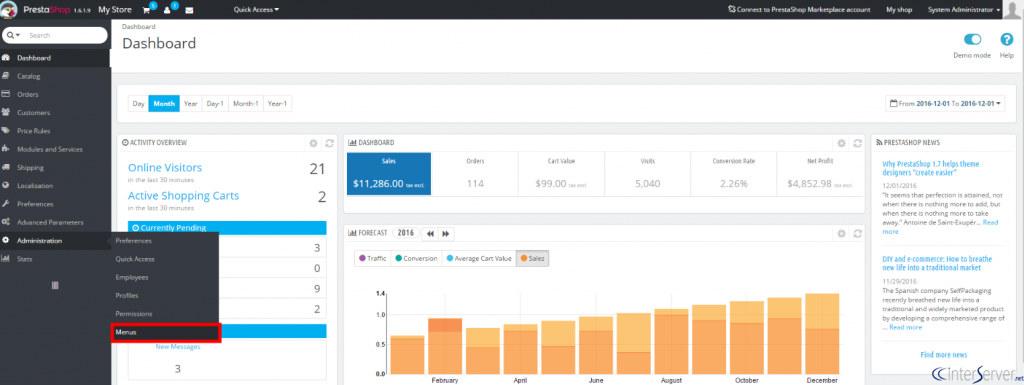Open the date range picker dropdown

point(944,103)
